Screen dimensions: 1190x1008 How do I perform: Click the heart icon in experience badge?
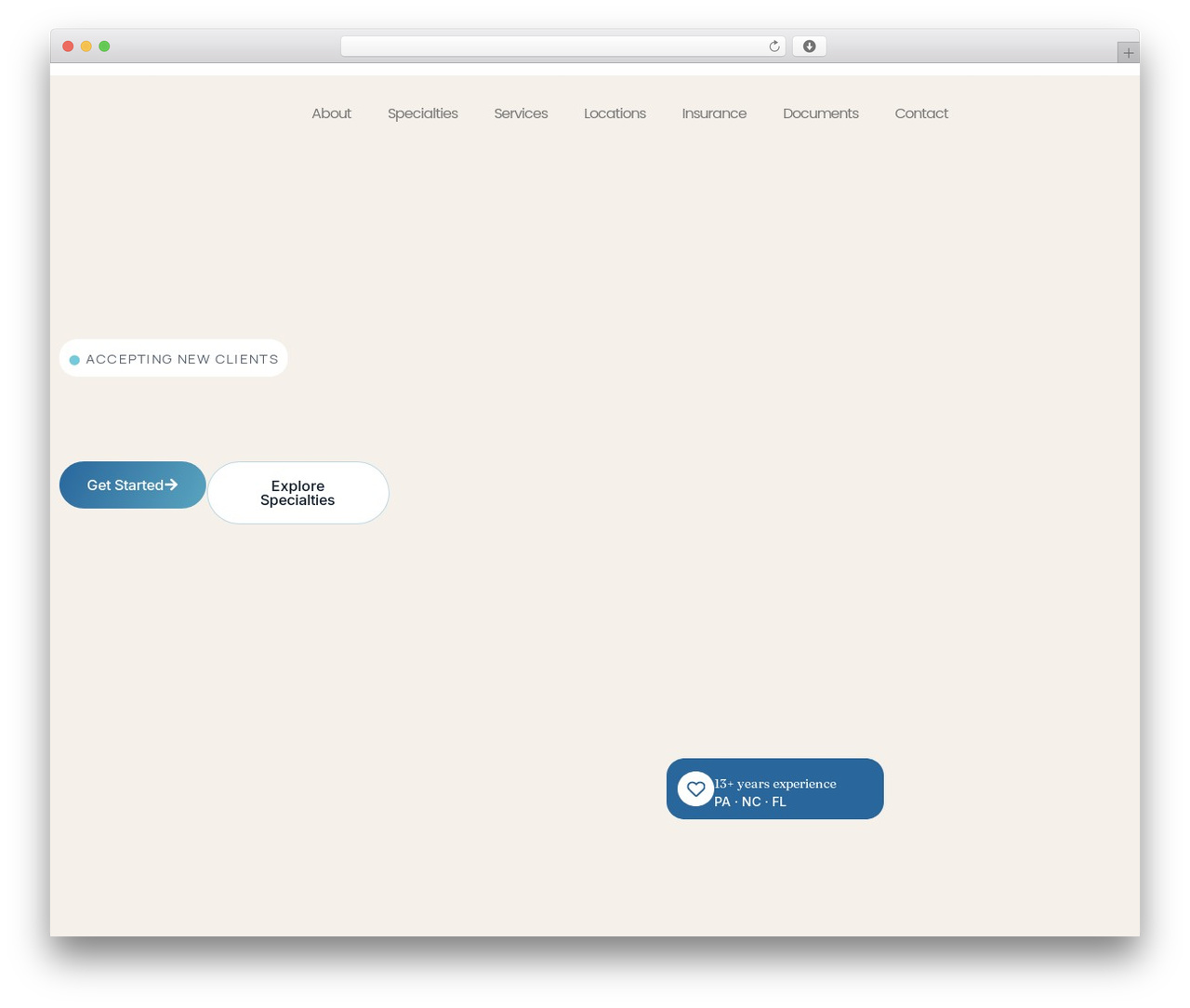tap(695, 789)
